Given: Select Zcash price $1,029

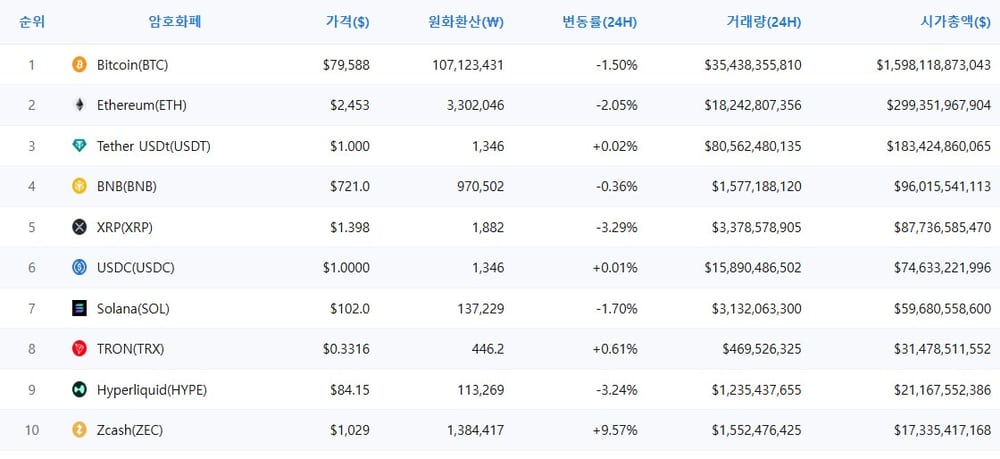Looking at the screenshot, I should [349, 430].
